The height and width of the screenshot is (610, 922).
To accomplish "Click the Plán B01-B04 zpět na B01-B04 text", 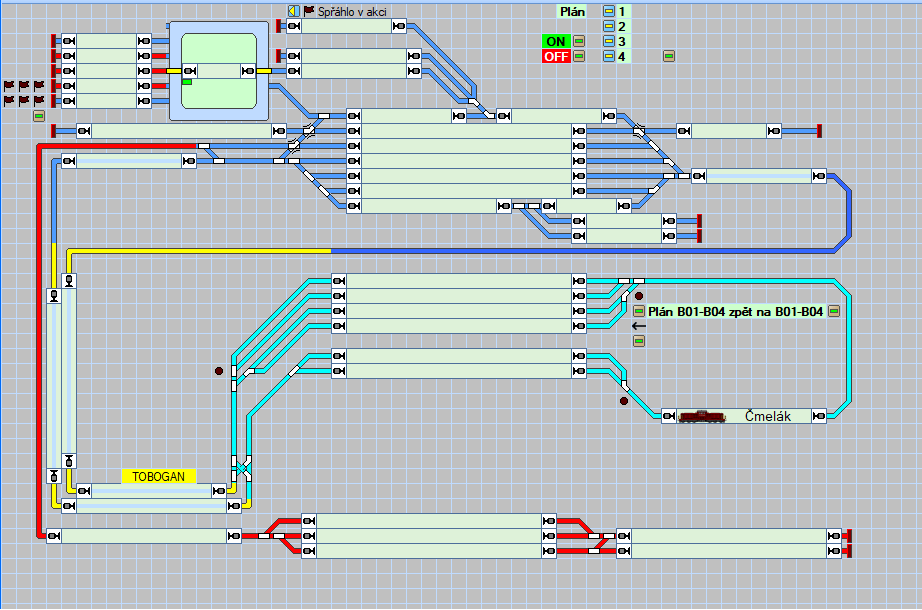I will [735, 312].
